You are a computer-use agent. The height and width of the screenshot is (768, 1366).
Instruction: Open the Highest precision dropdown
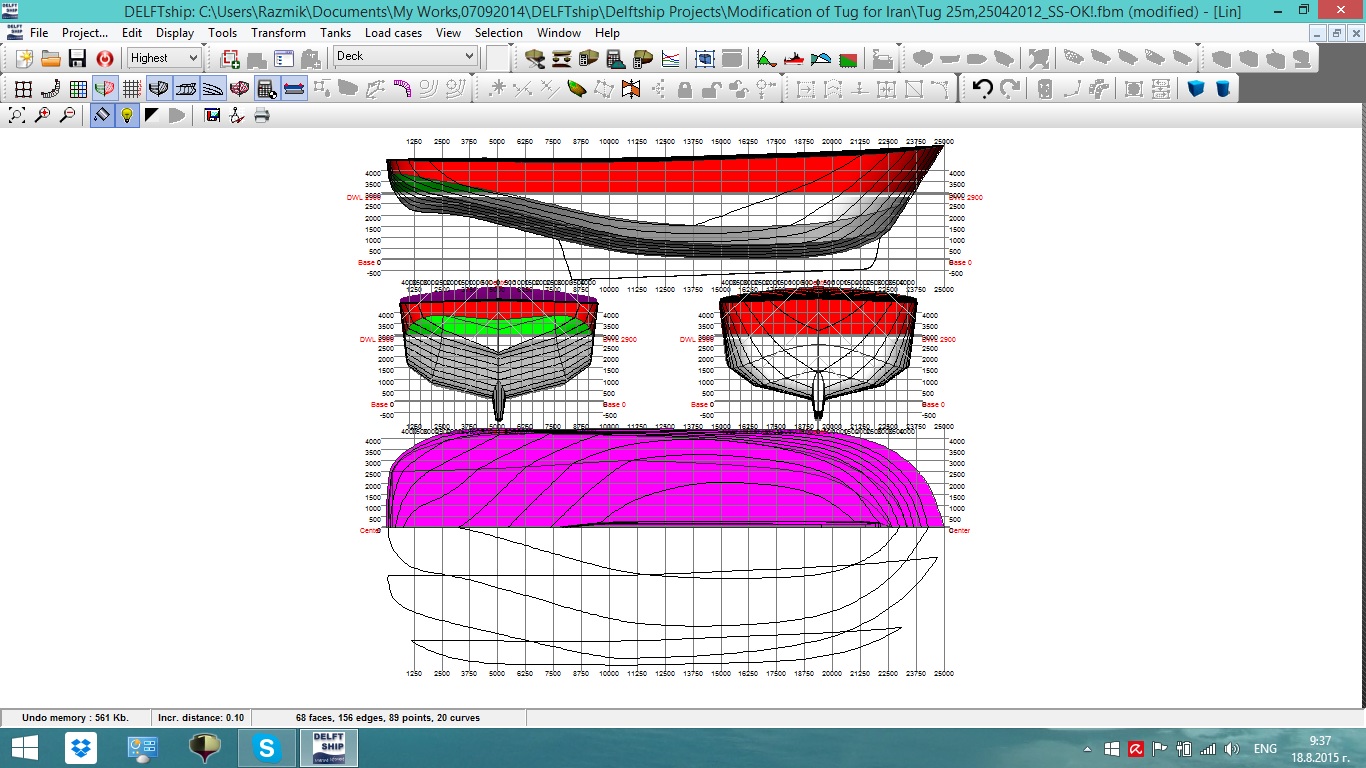tap(165, 58)
